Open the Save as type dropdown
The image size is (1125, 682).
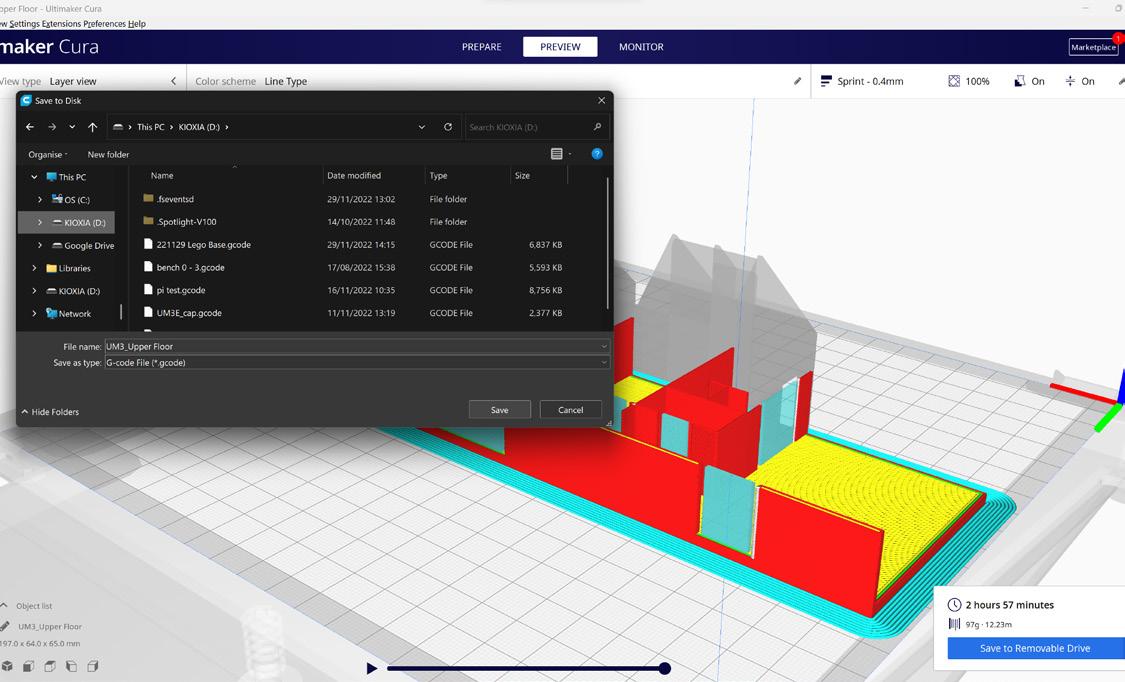[x=357, y=363]
